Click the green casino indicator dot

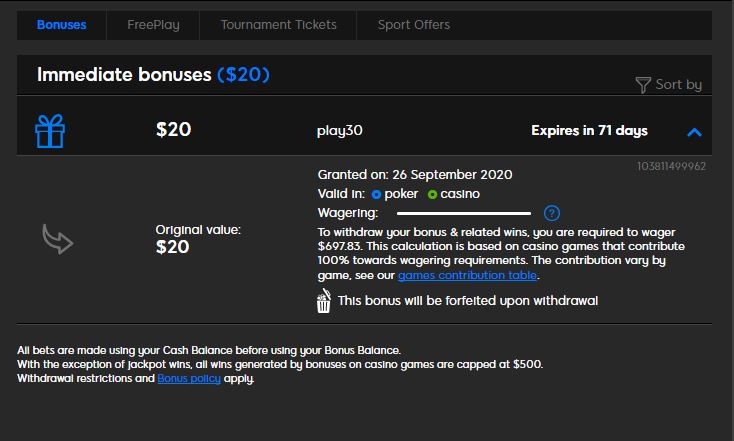[x=432, y=194]
